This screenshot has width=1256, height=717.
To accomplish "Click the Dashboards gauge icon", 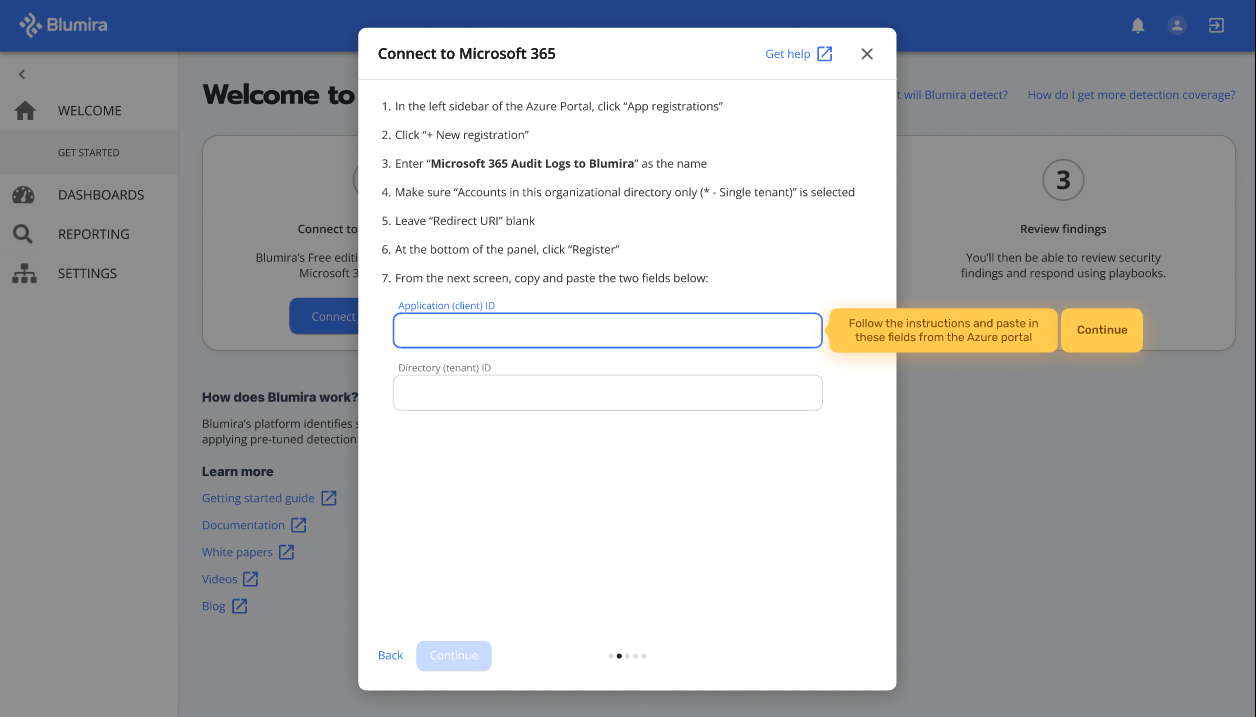I will (x=24, y=195).
